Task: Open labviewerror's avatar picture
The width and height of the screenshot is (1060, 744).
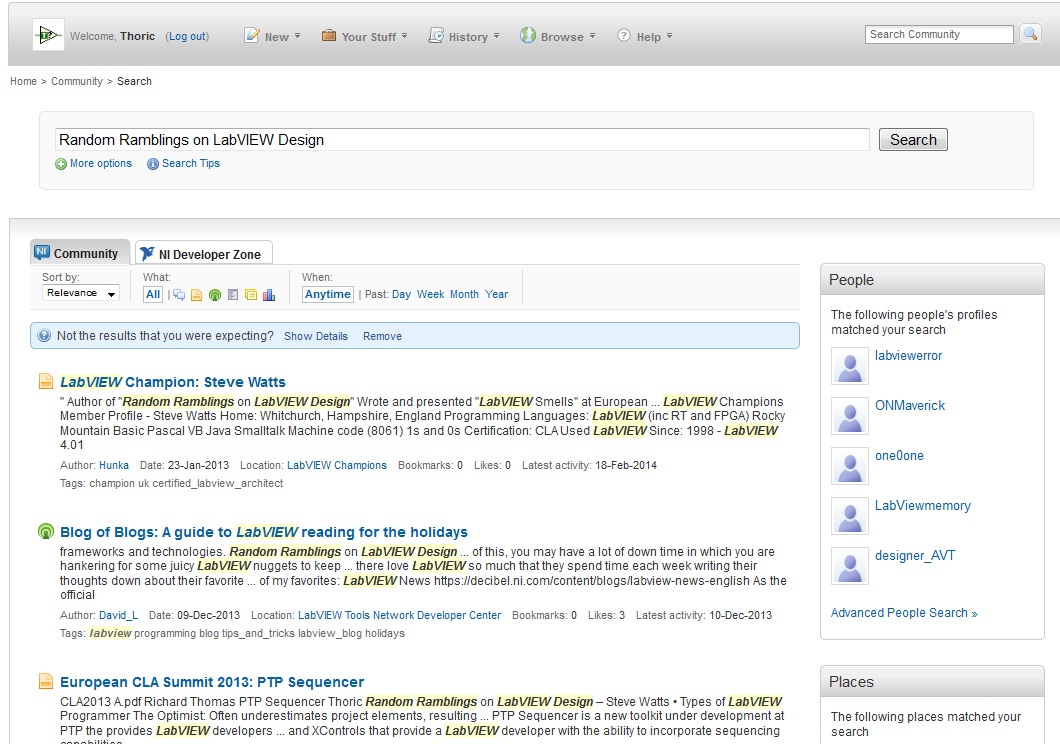Action: tap(850, 366)
